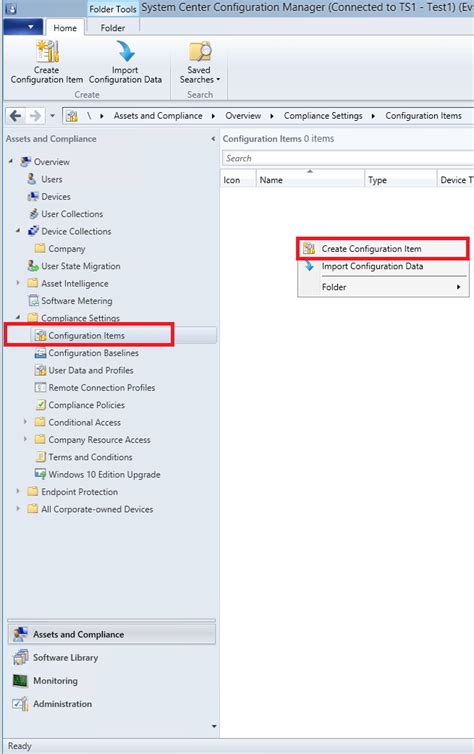Screen dimensions: 474x754
Task: Click into the Search field
Action: (348, 158)
